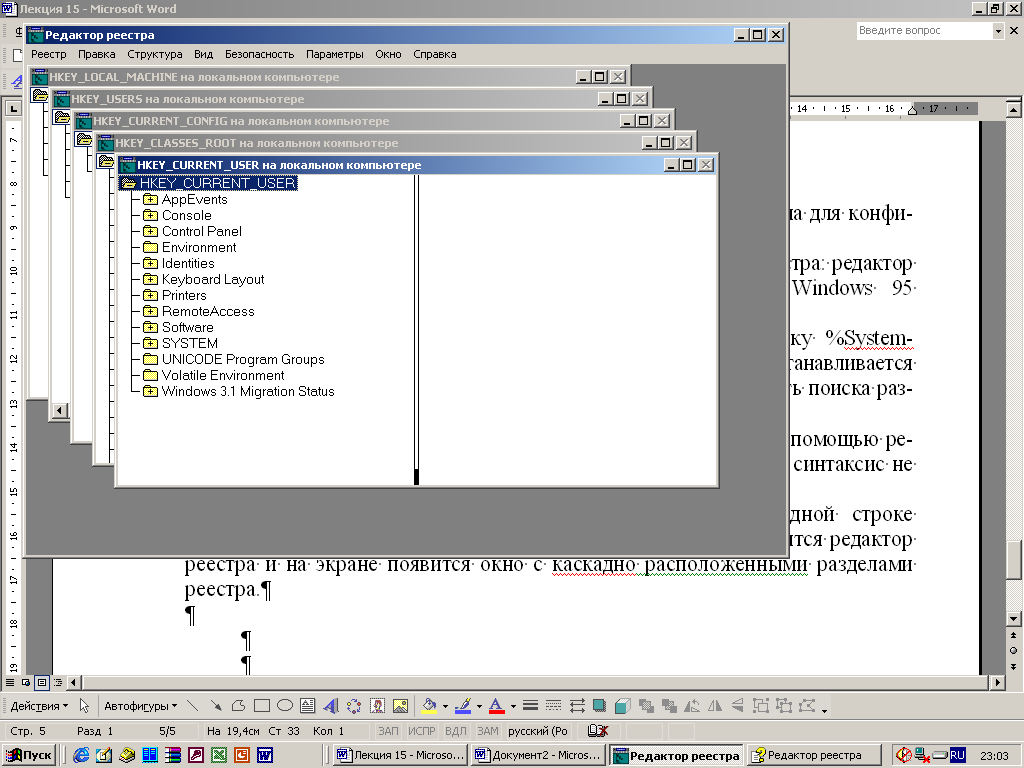Open the Справка menu
Screen dimensions: 1024x768
434,54
